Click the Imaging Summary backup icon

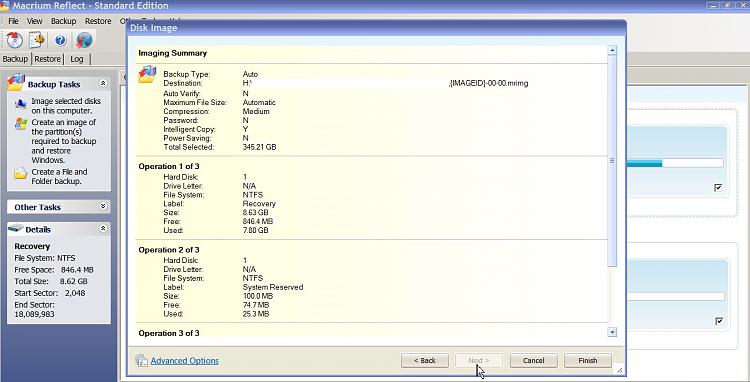pyautogui.click(x=147, y=75)
